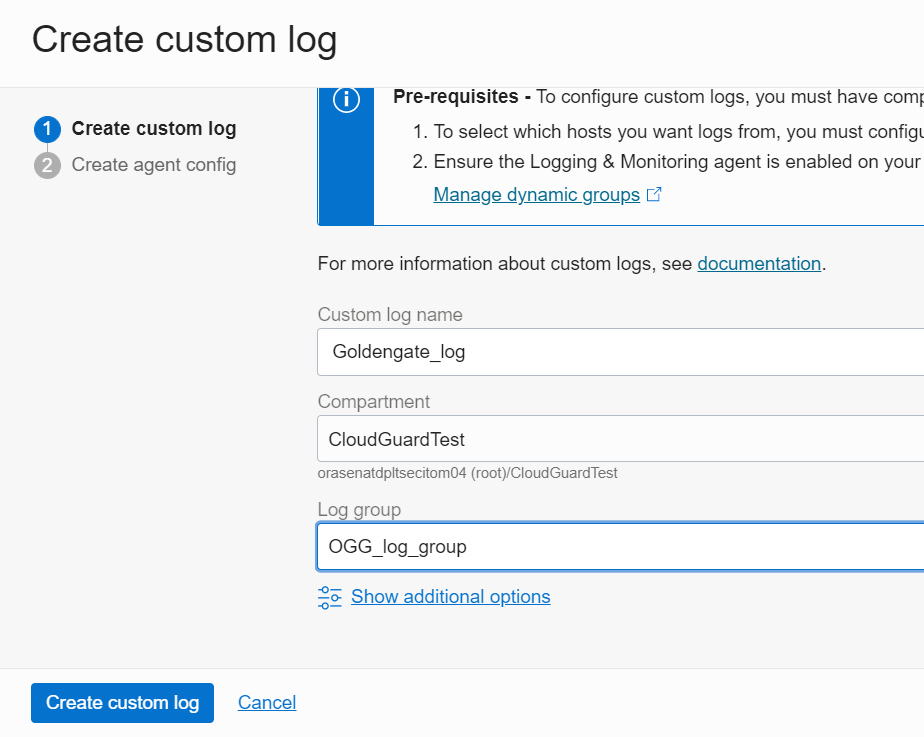Click the info icon in the blue banner
Image resolution: width=924 pixels, height=737 pixels.
click(346, 99)
